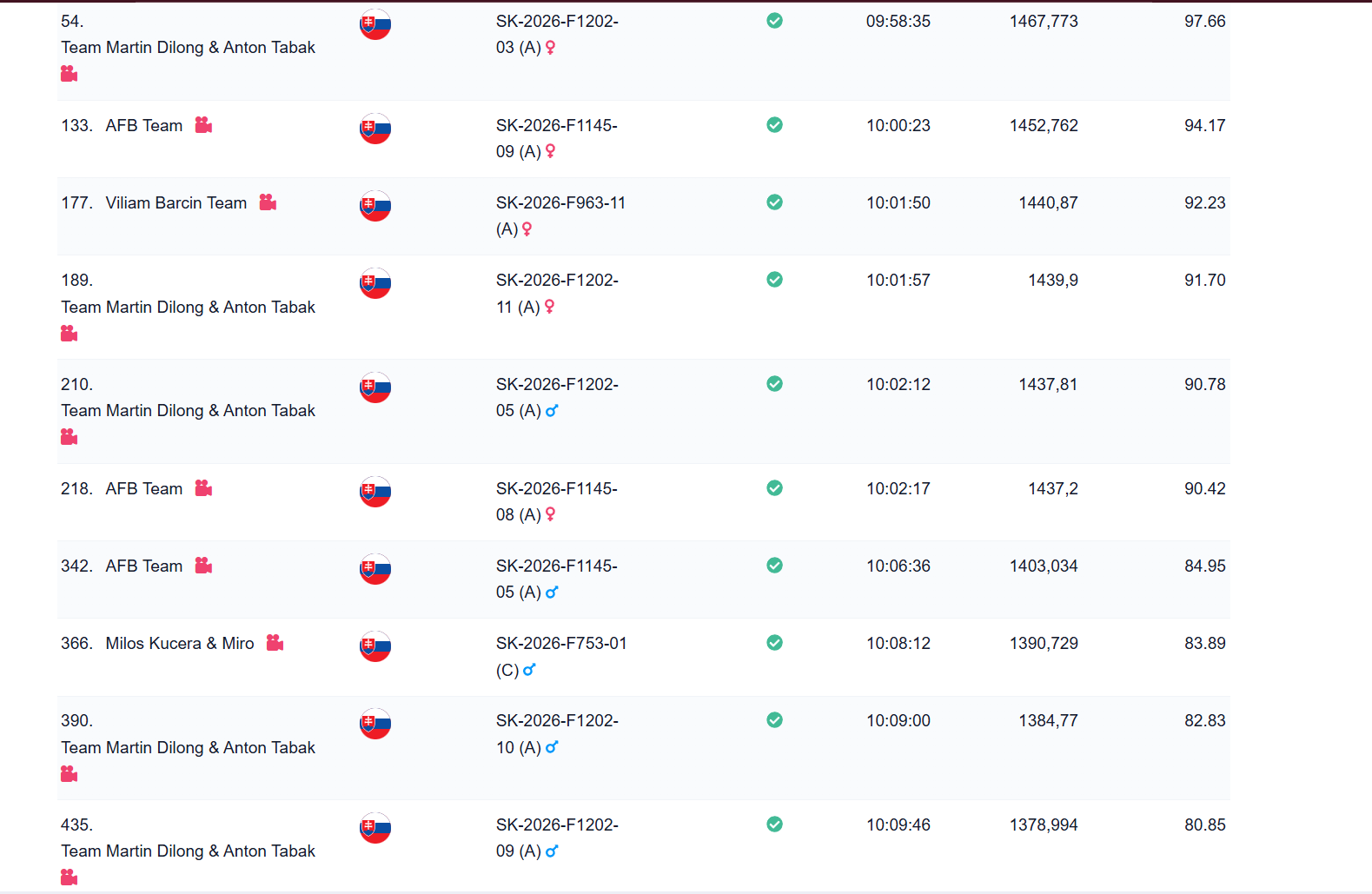This screenshot has width=1372, height=894.
Task: Click pigeon ring SK-2026-F1145-09 (A)
Action: [557, 138]
